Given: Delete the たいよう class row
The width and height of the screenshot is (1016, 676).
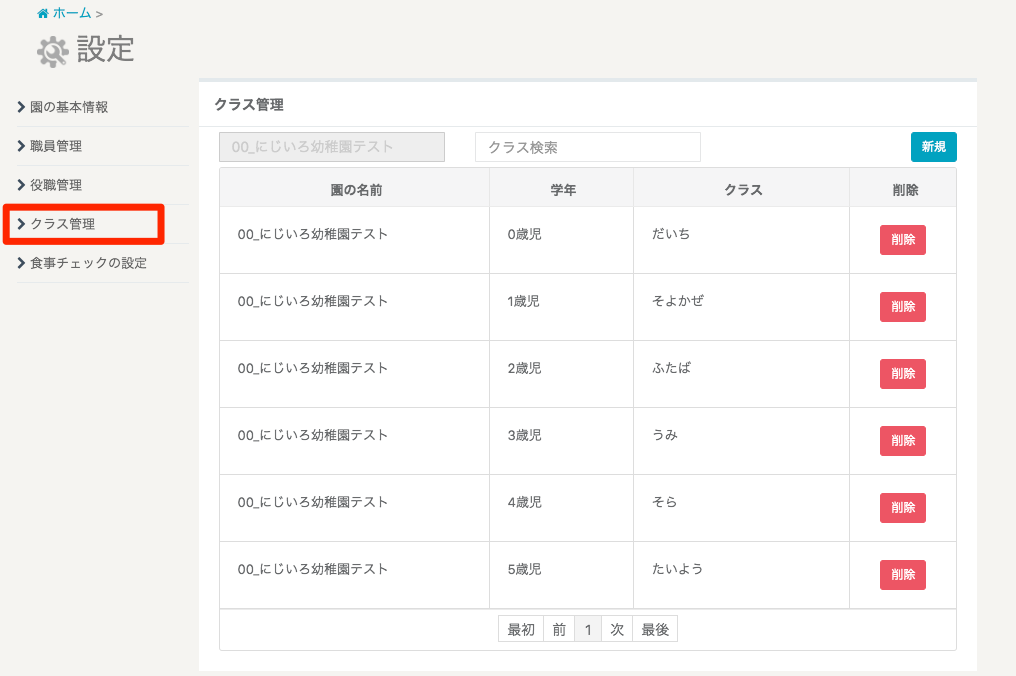Looking at the screenshot, I should click(x=902, y=575).
